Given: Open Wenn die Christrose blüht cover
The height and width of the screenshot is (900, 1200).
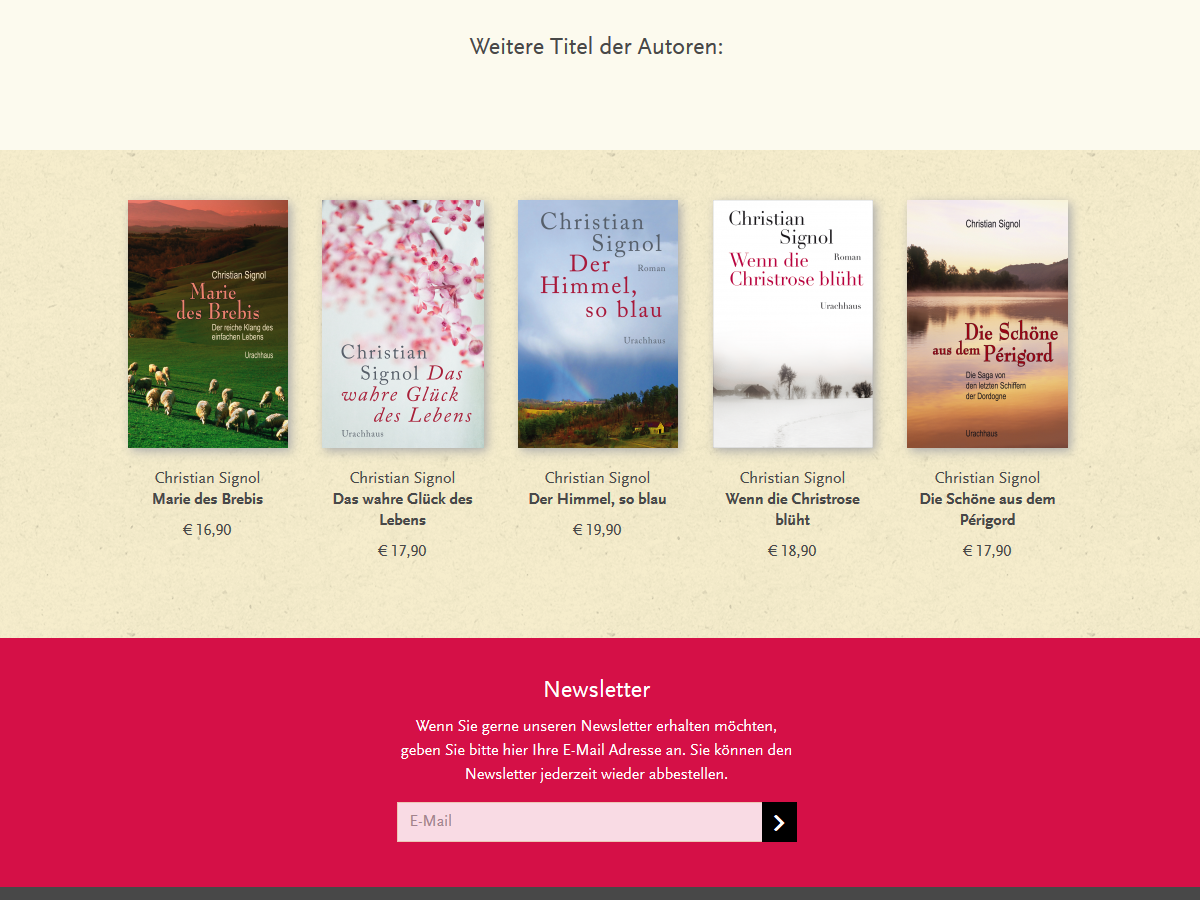Looking at the screenshot, I should click(793, 324).
